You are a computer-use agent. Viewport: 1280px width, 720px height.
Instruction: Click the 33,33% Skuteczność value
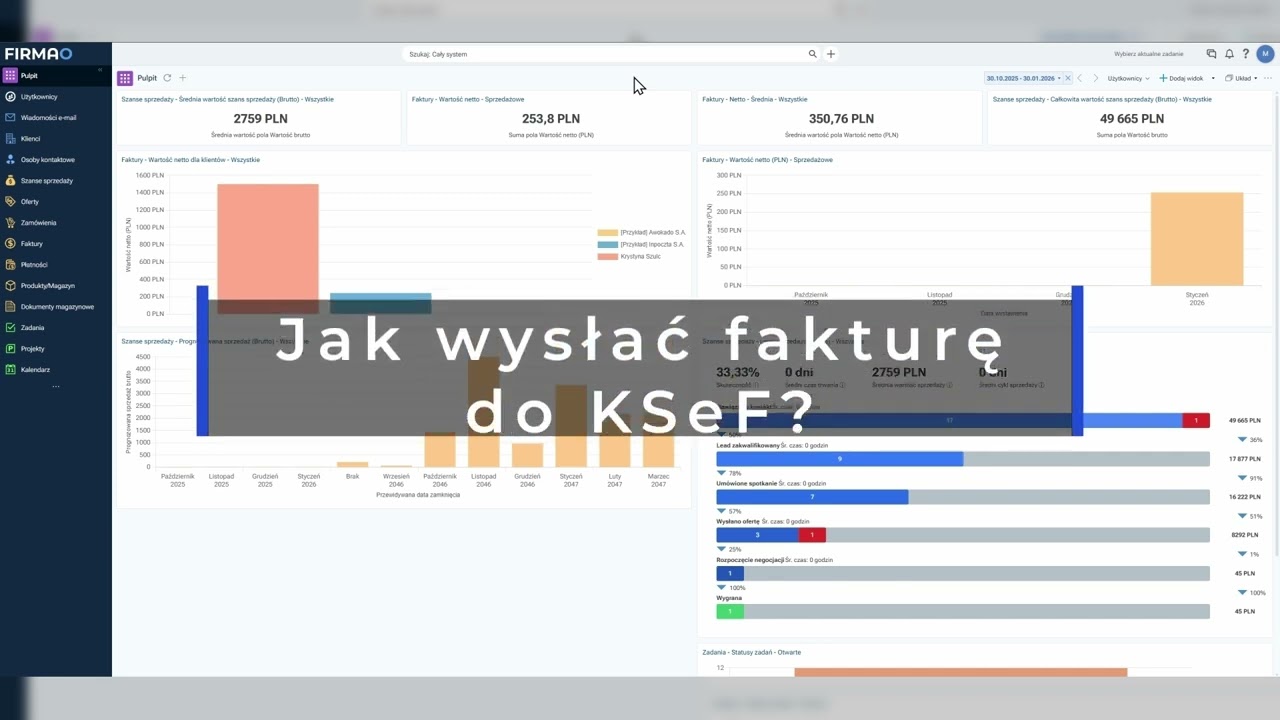(x=738, y=372)
